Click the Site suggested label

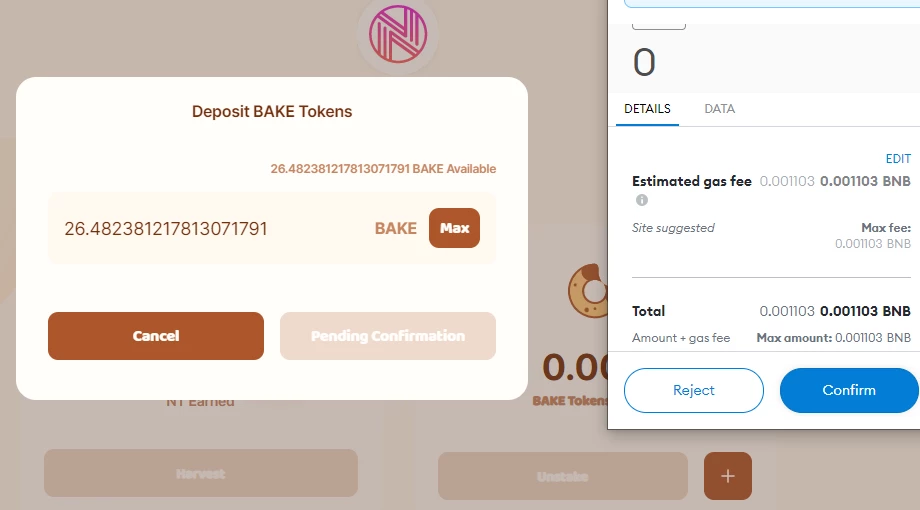tap(673, 228)
